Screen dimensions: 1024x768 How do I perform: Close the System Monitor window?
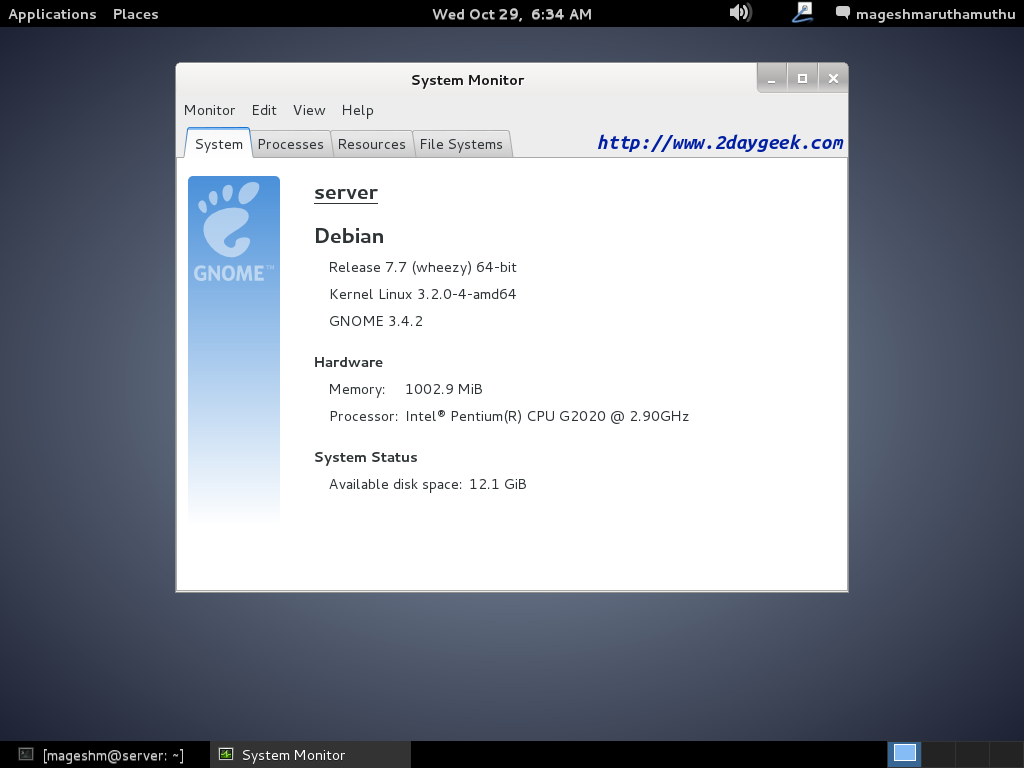click(x=833, y=79)
